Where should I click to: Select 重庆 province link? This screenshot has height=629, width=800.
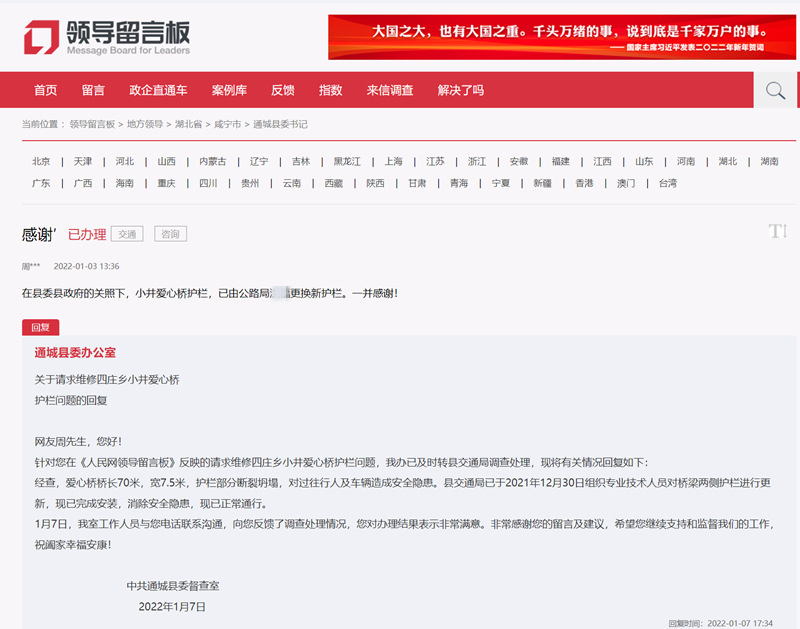[166, 183]
